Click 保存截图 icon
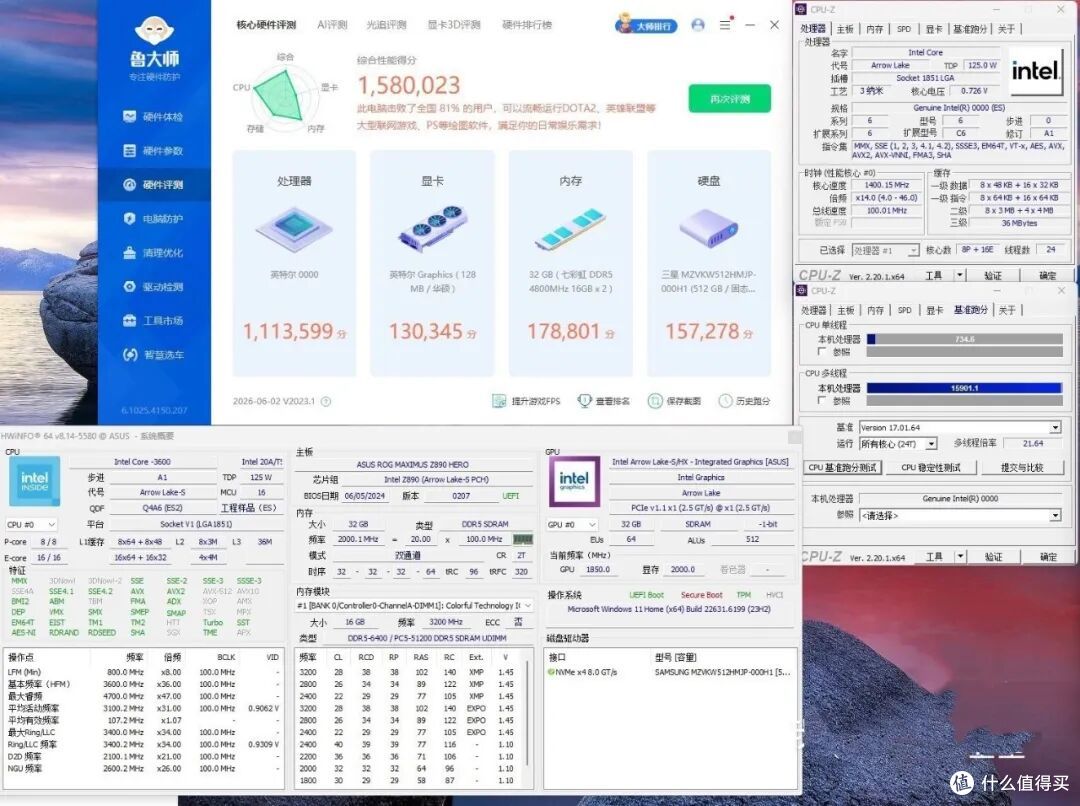The image size is (1080, 806). point(655,400)
